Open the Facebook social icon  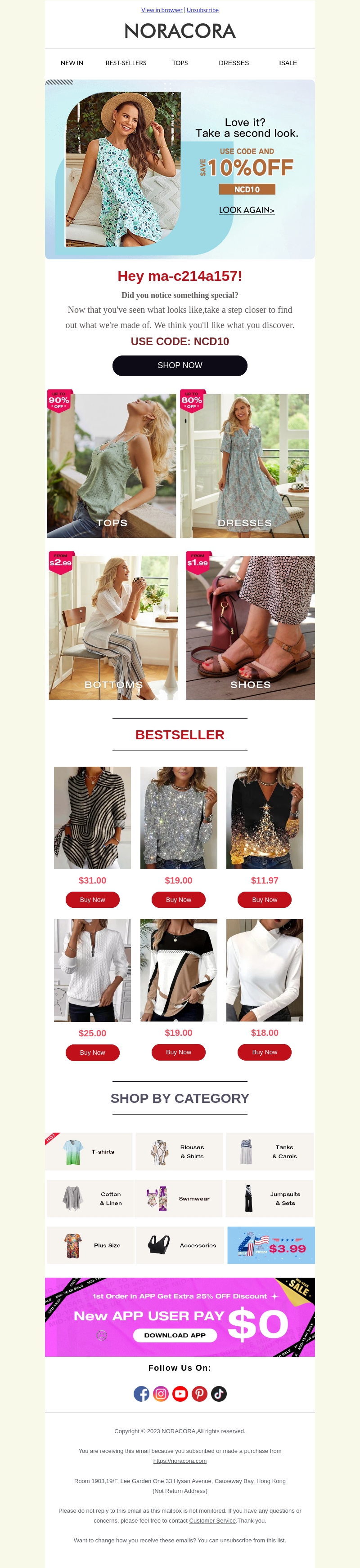pyautogui.click(x=141, y=1393)
